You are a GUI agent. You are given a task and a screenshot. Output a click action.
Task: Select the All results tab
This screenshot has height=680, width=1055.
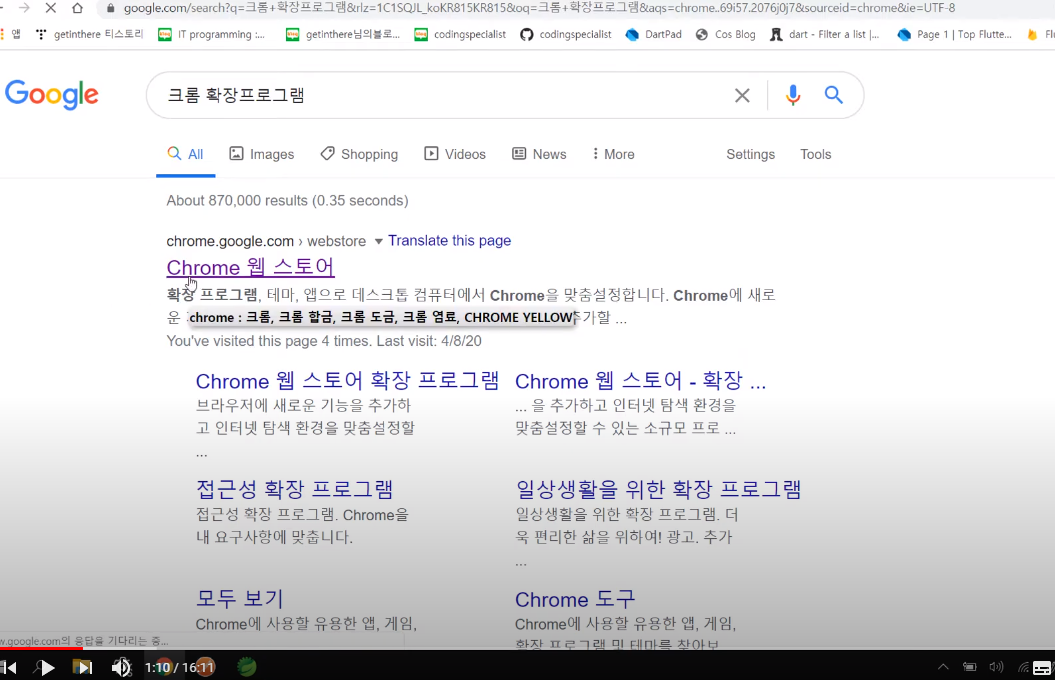(185, 154)
